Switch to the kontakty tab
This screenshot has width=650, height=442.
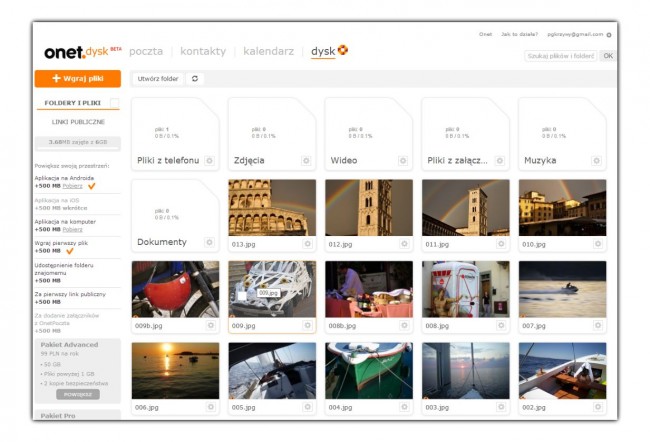point(203,51)
